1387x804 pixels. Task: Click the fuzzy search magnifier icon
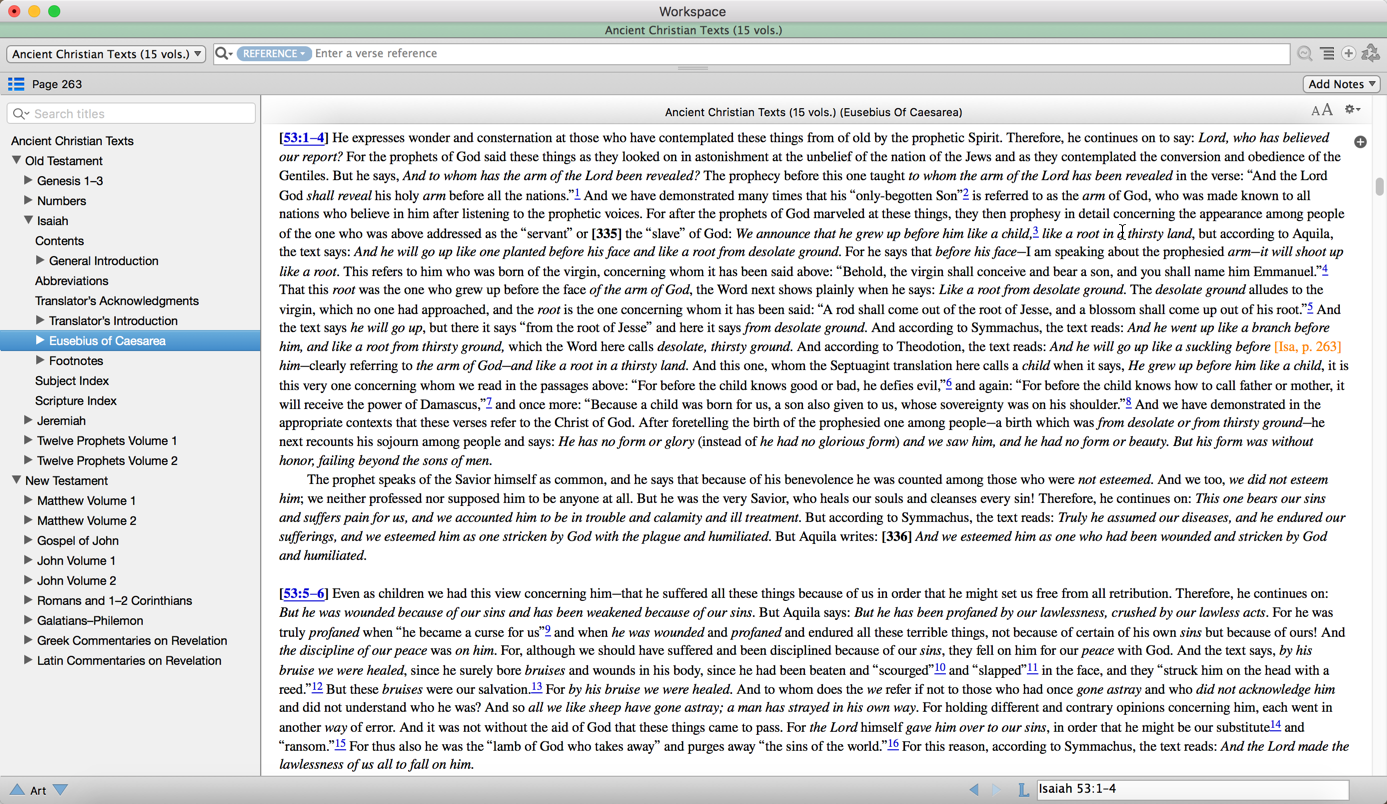(1305, 54)
